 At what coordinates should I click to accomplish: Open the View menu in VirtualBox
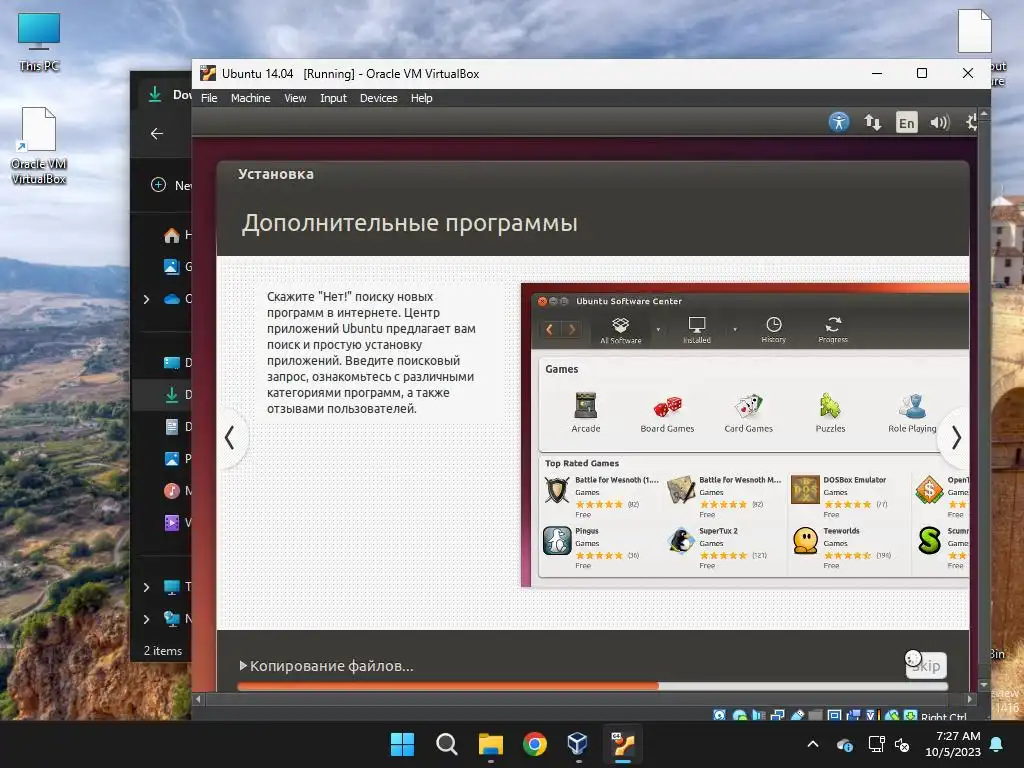295,98
